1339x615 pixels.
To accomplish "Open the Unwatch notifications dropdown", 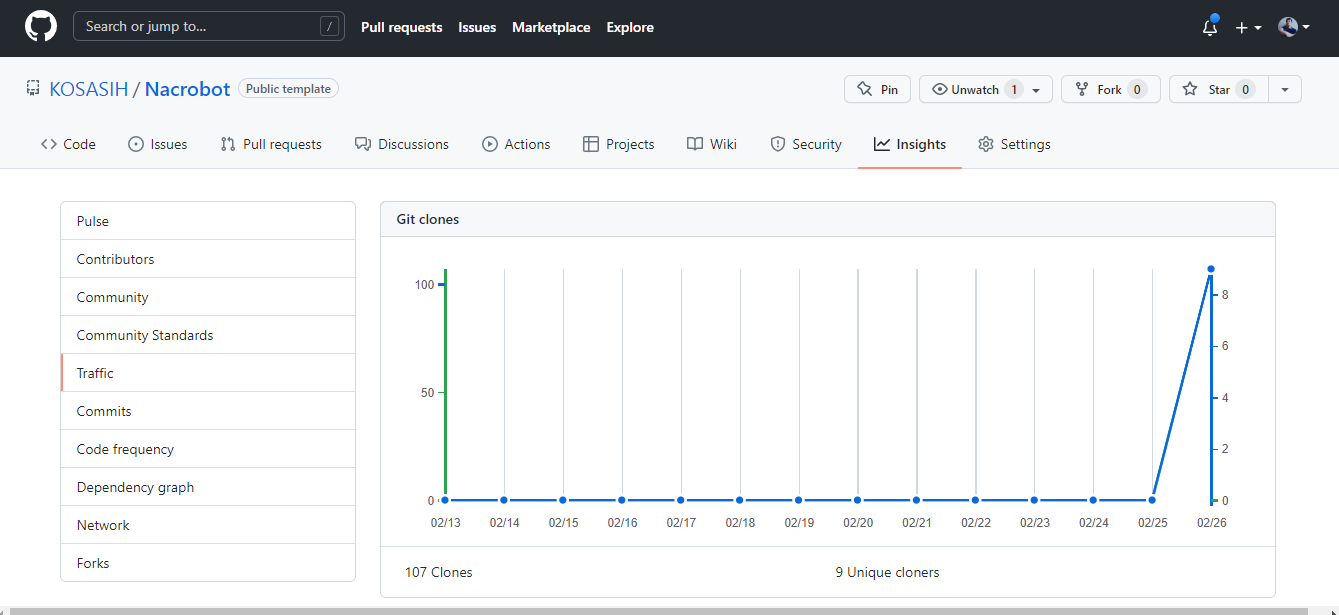I will (986, 89).
